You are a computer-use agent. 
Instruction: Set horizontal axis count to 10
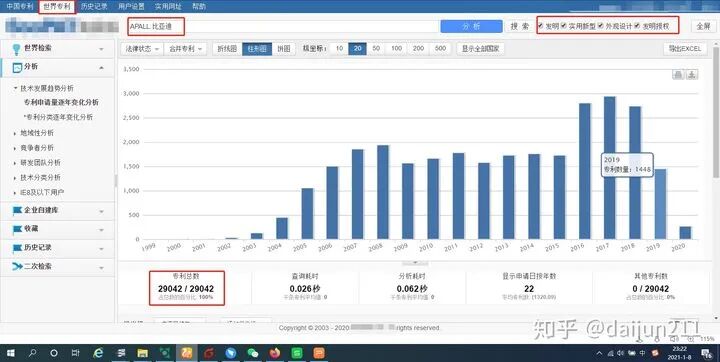[339, 49]
